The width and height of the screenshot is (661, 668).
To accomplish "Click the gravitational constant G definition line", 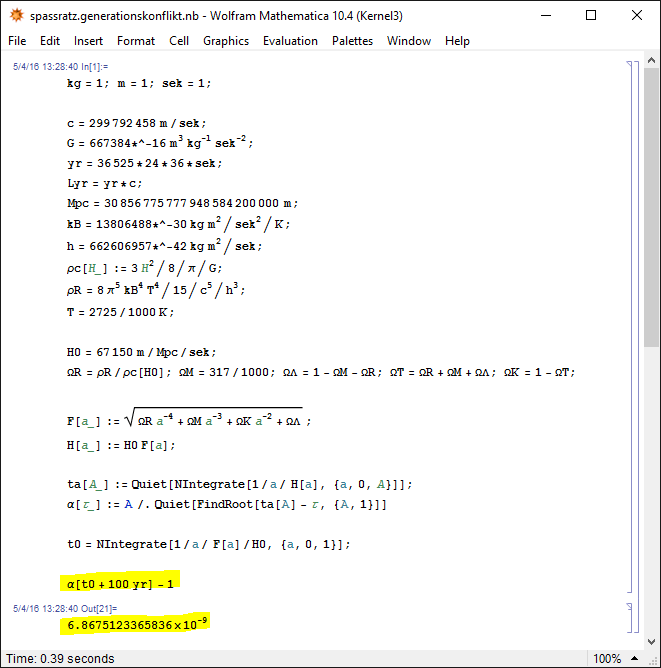I will pos(160,142).
